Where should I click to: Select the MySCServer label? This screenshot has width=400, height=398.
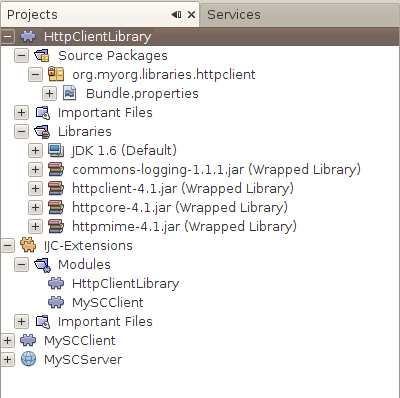tap(83, 360)
